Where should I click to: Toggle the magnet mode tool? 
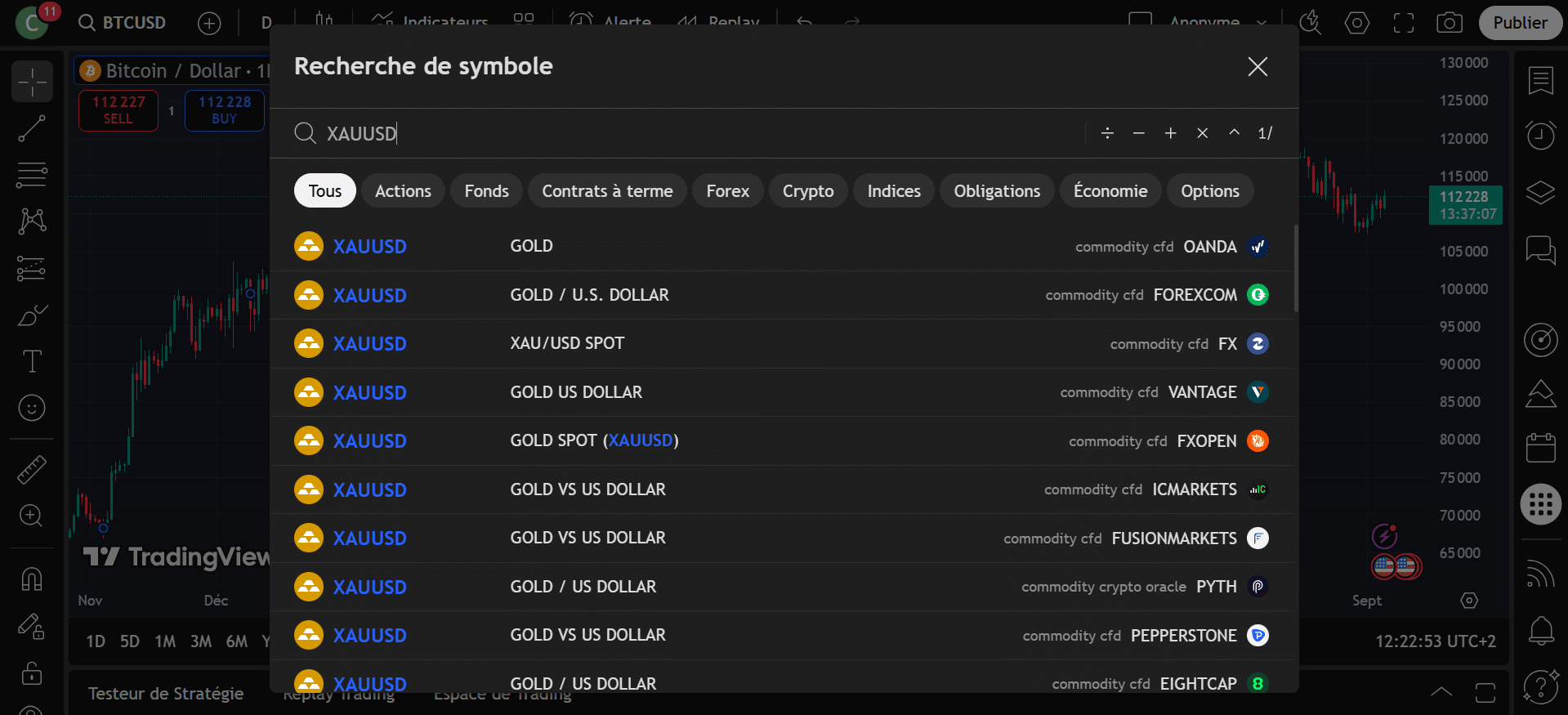point(32,579)
